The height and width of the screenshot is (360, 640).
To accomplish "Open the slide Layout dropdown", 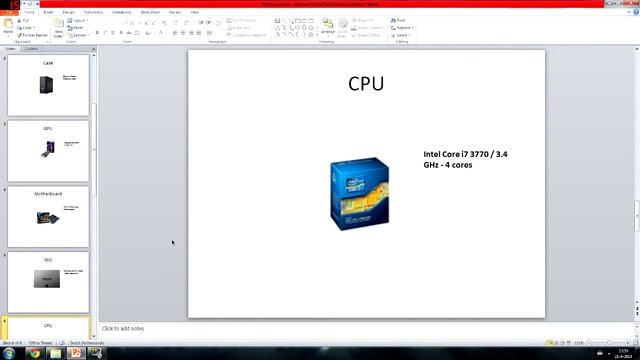I will click(x=78, y=20).
